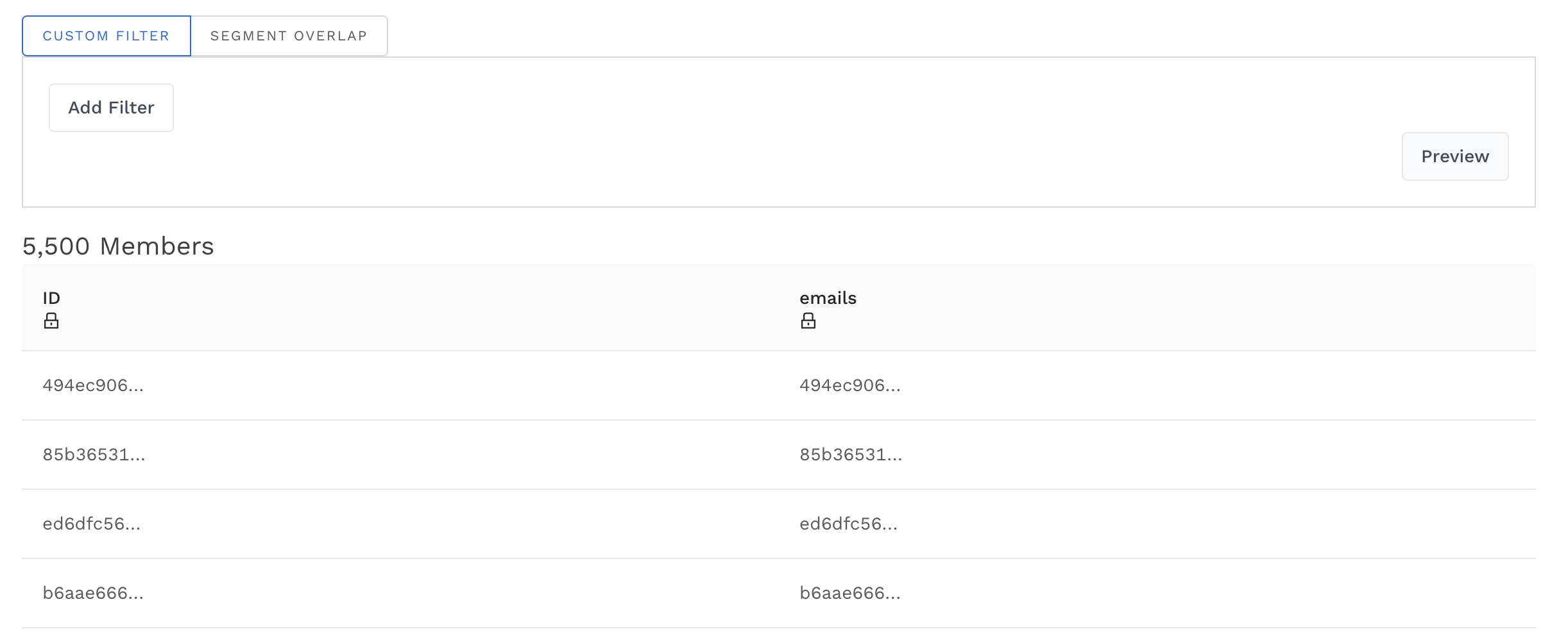Click the emails column header
Screen dimensions: 1568x636
[x=828, y=297]
